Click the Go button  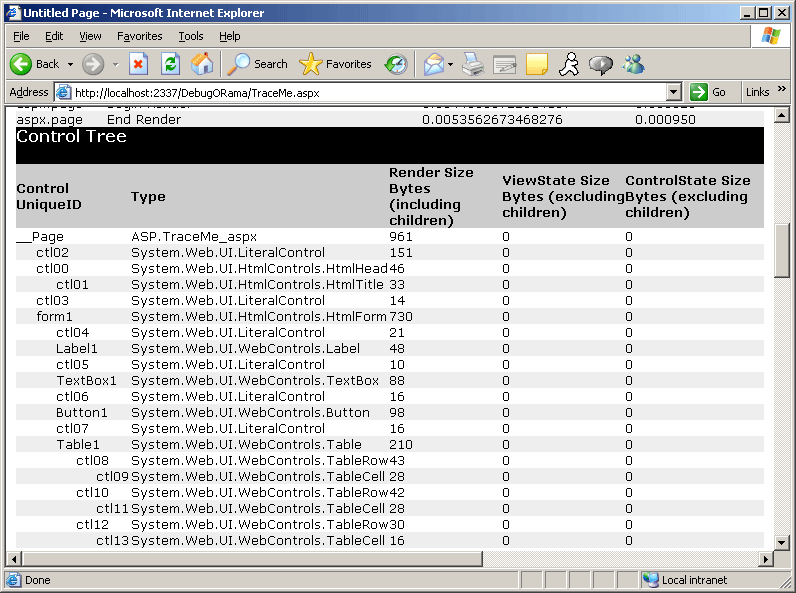coord(709,92)
